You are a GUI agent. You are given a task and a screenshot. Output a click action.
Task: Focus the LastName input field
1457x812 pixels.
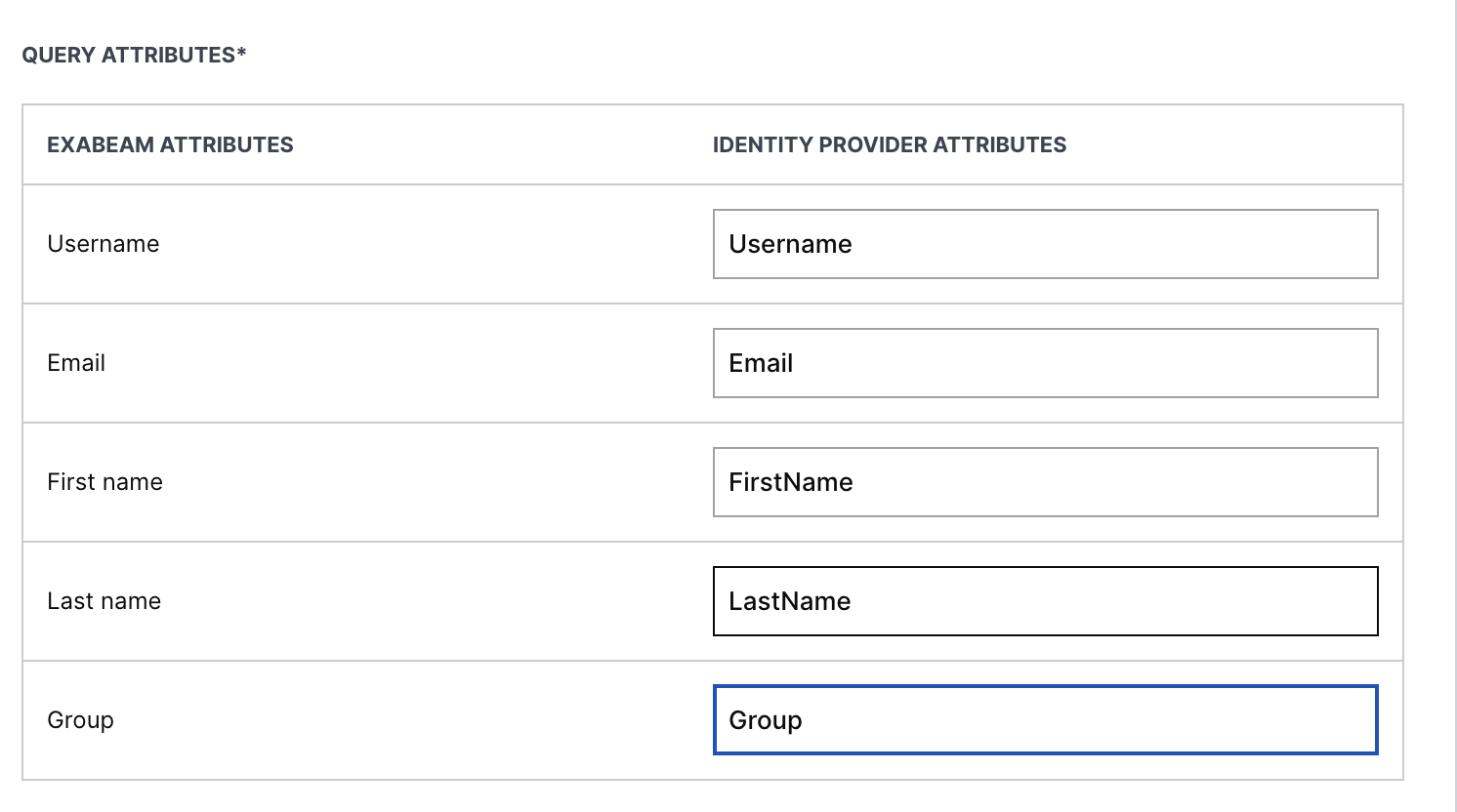pos(1045,601)
